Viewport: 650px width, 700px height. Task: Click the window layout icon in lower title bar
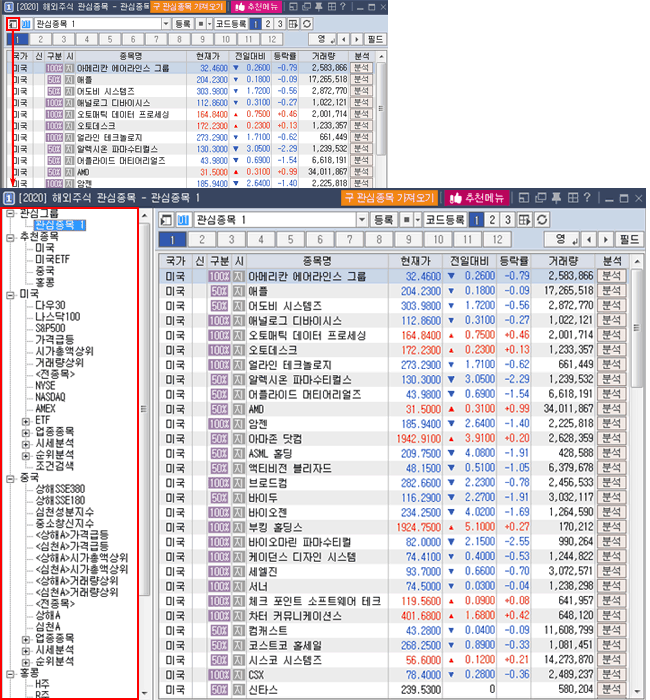(524, 198)
